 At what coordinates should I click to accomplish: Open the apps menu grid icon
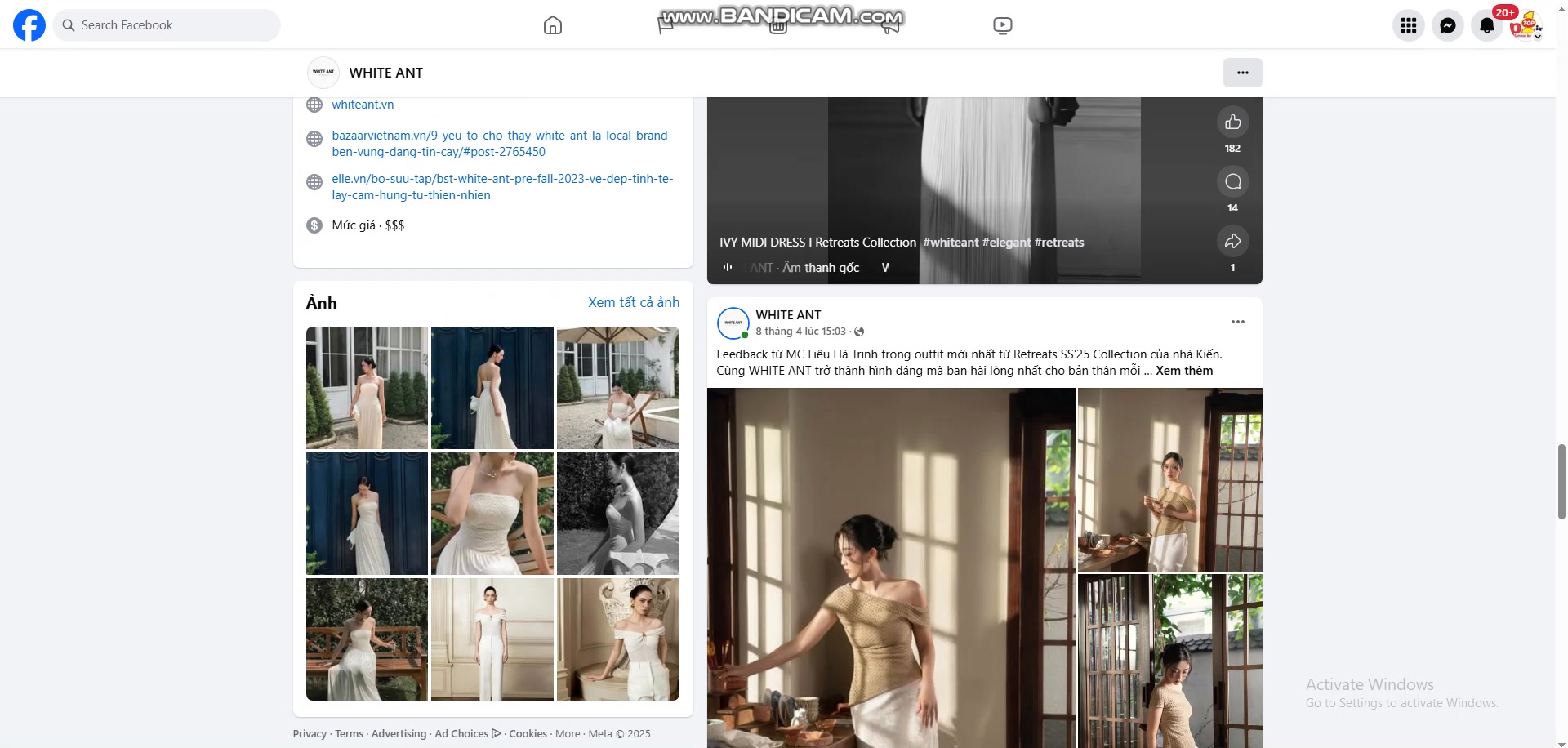[1408, 25]
